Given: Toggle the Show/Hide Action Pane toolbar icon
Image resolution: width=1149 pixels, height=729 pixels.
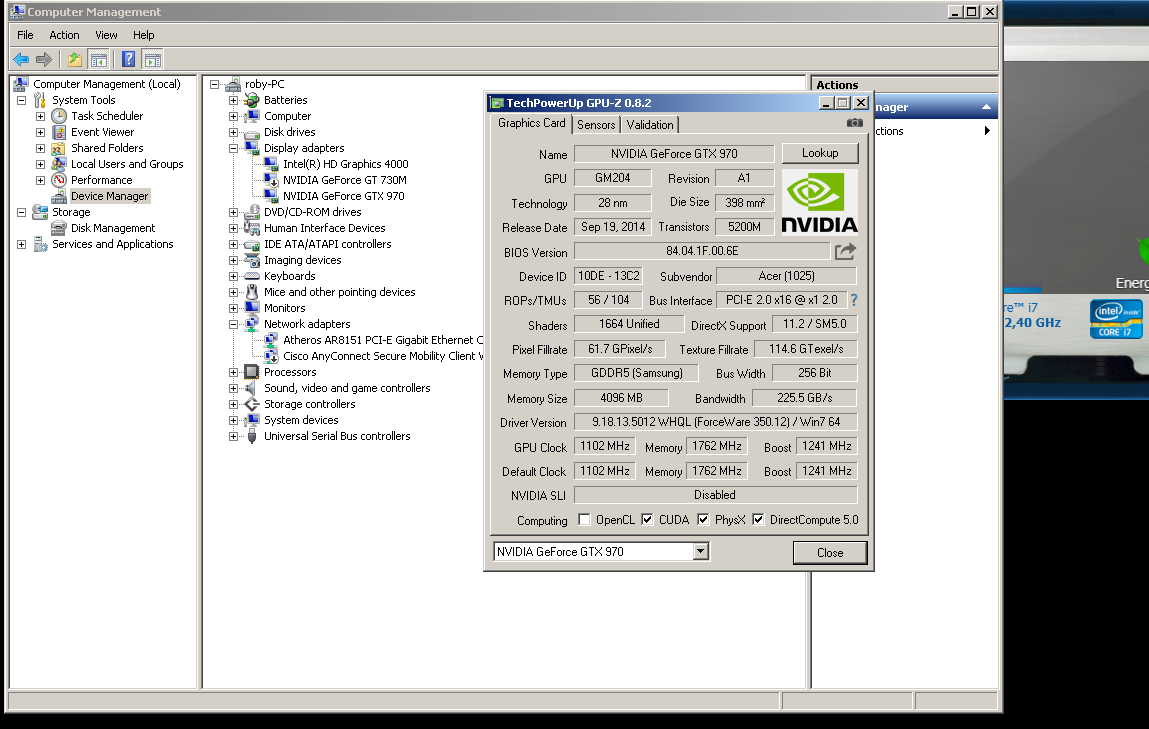Looking at the screenshot, I should [152, 59].
